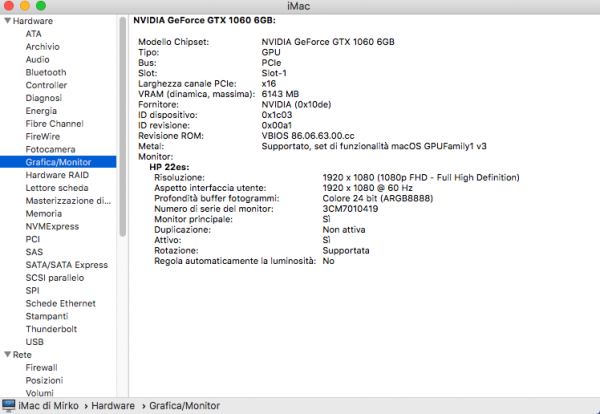Click Grafica/Monitor in the path bar
The image size is (600, 414).
point(184,406)
